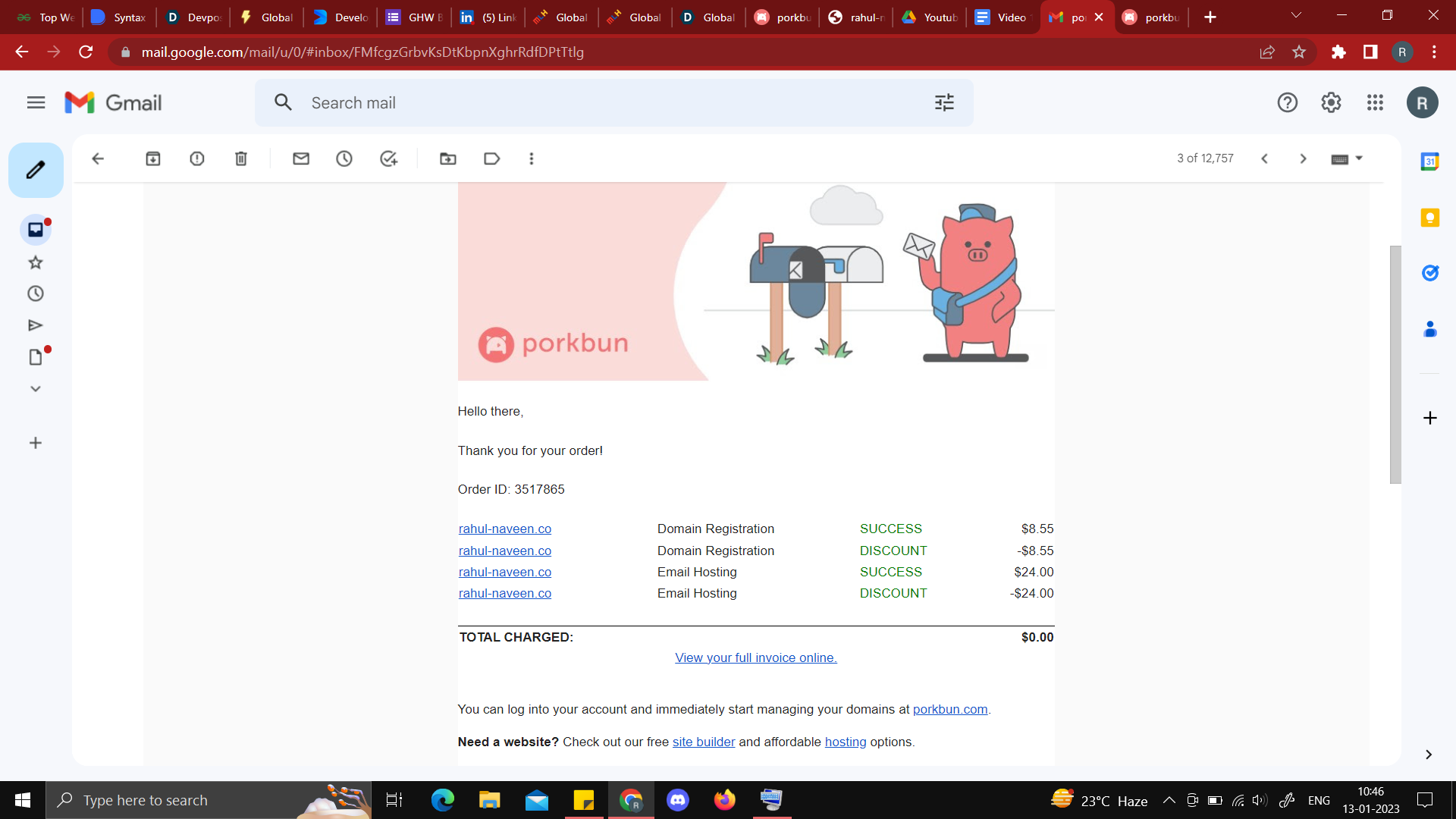Open the input tools dropdown arrow
1456x819 pixels.
pyautogui.click(x=1359, y=158)
